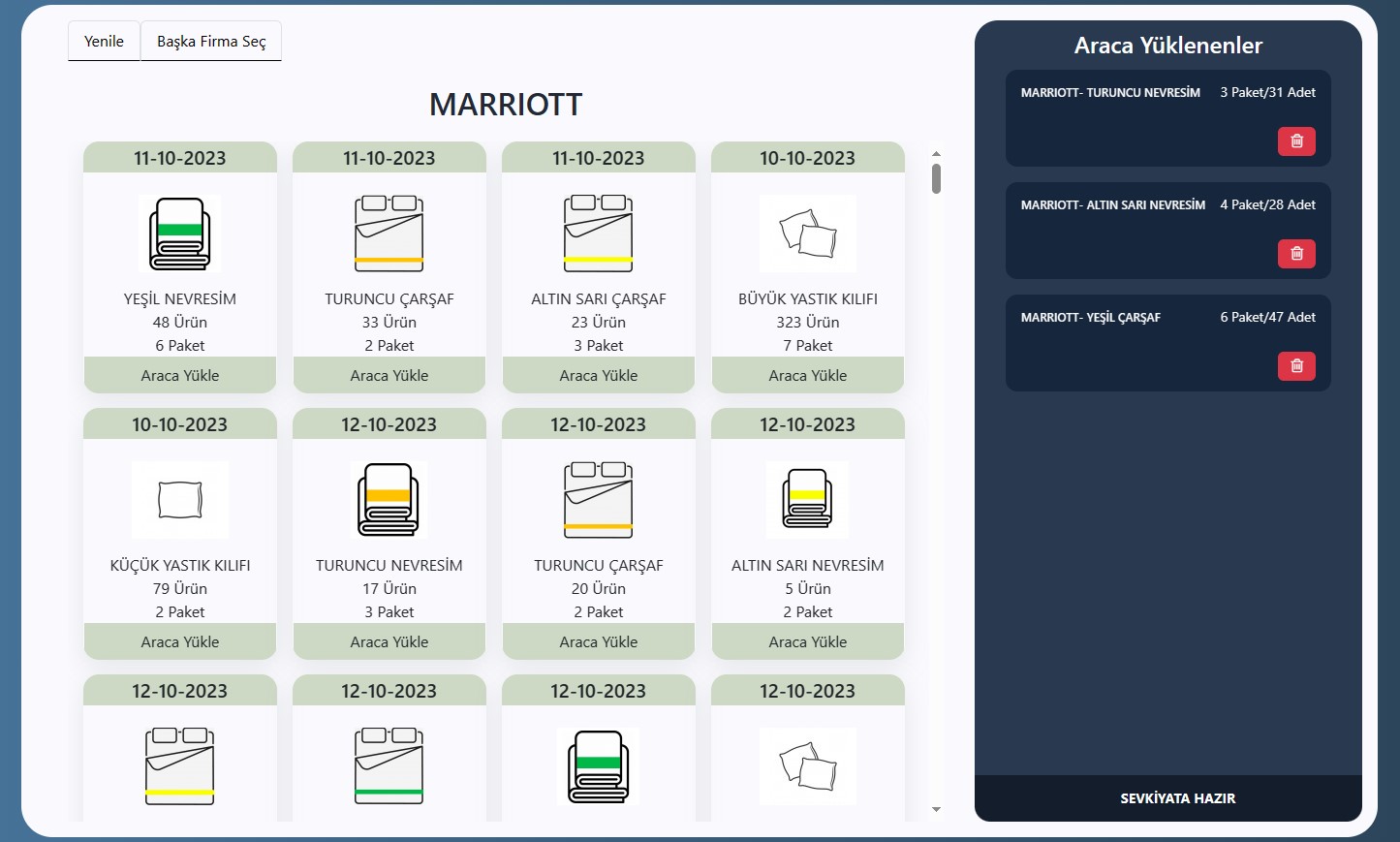Click the 48 Ürün text

click(x=180, y=323)
